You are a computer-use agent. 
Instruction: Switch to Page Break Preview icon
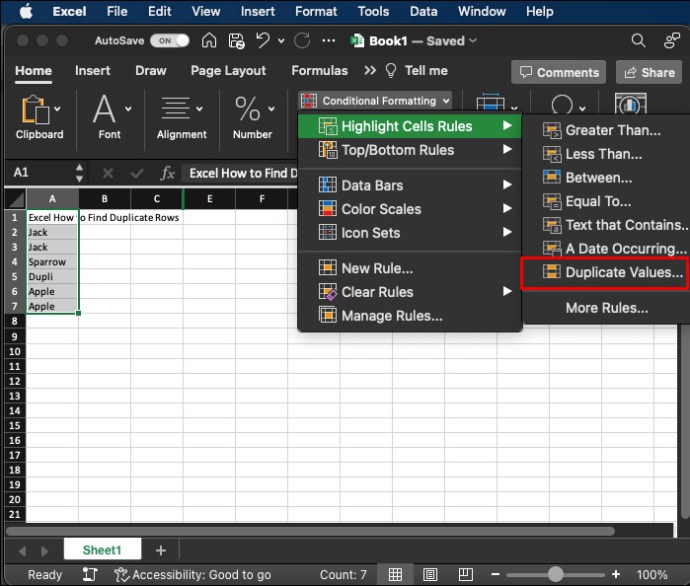pos(466,575)
